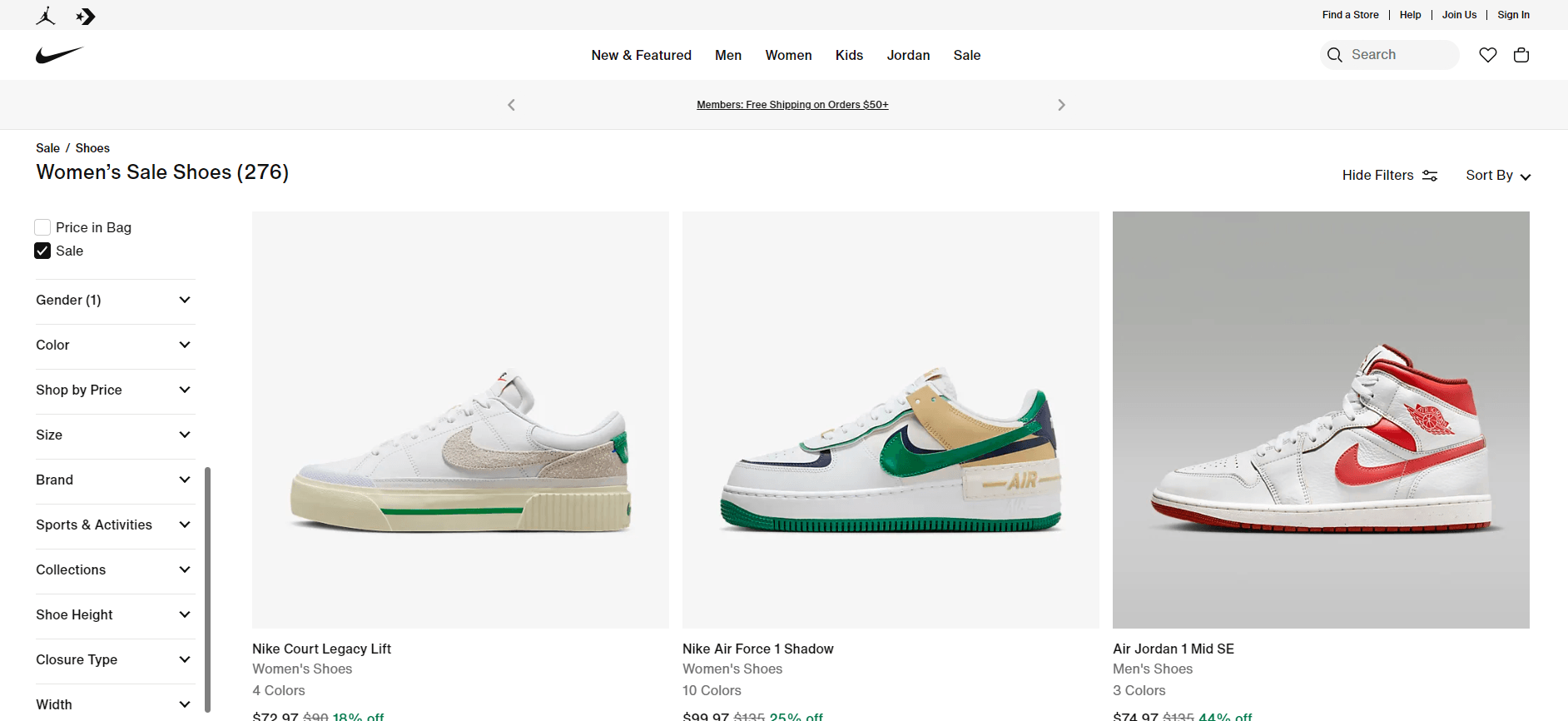Expand the Shoe Height filter
The height and width of the screenshot is (721, 1568).
click(115, 614)
